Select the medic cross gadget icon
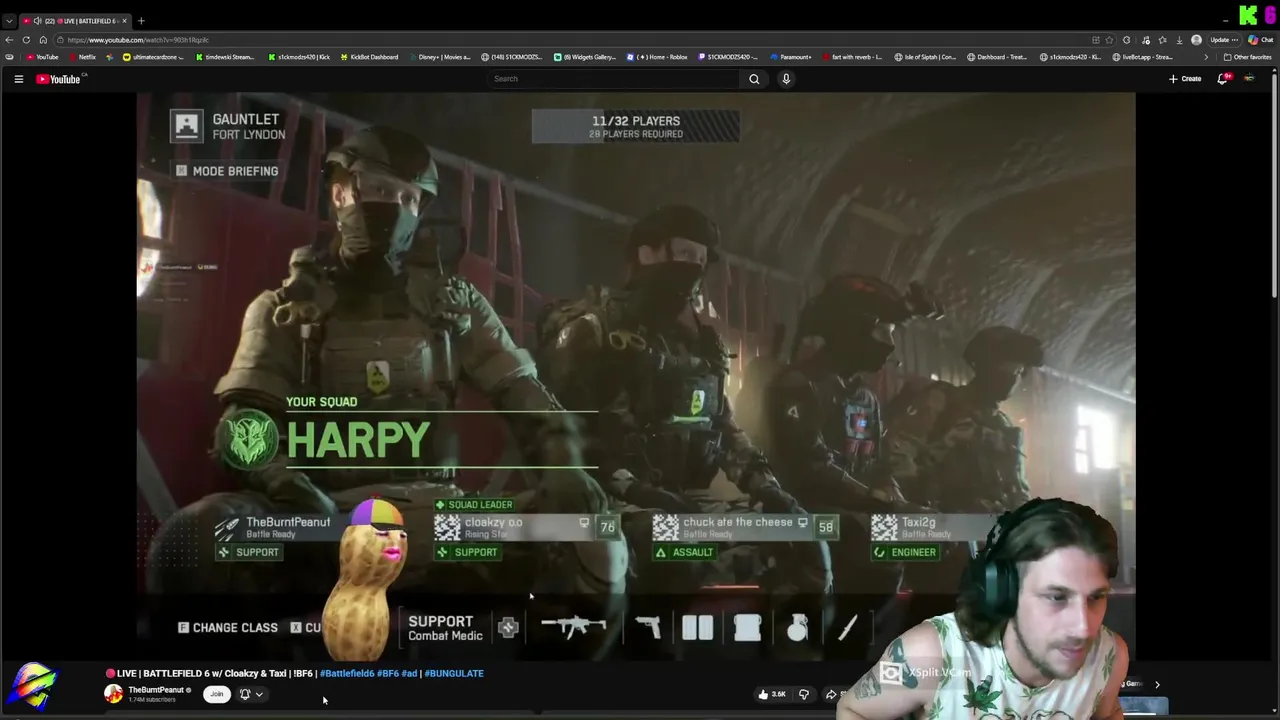1280x720 pixels. tap(508, 628)
